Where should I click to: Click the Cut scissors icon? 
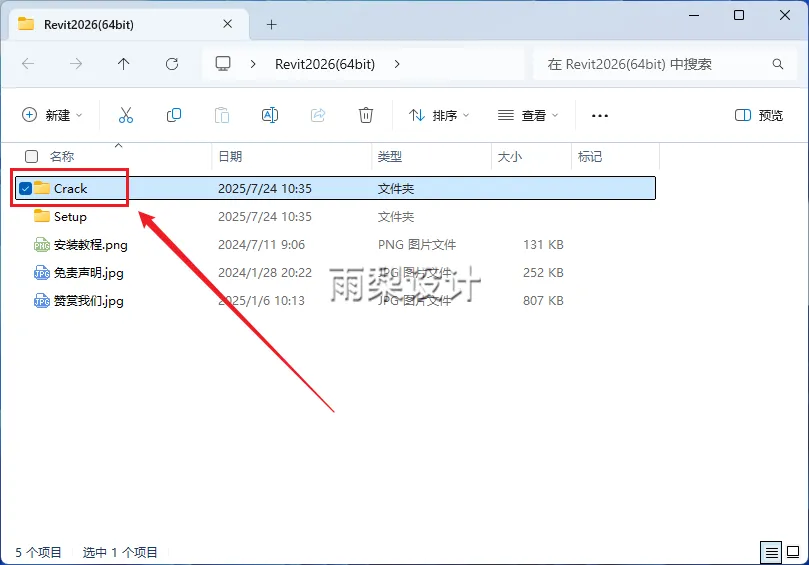[x=125, y=115]
